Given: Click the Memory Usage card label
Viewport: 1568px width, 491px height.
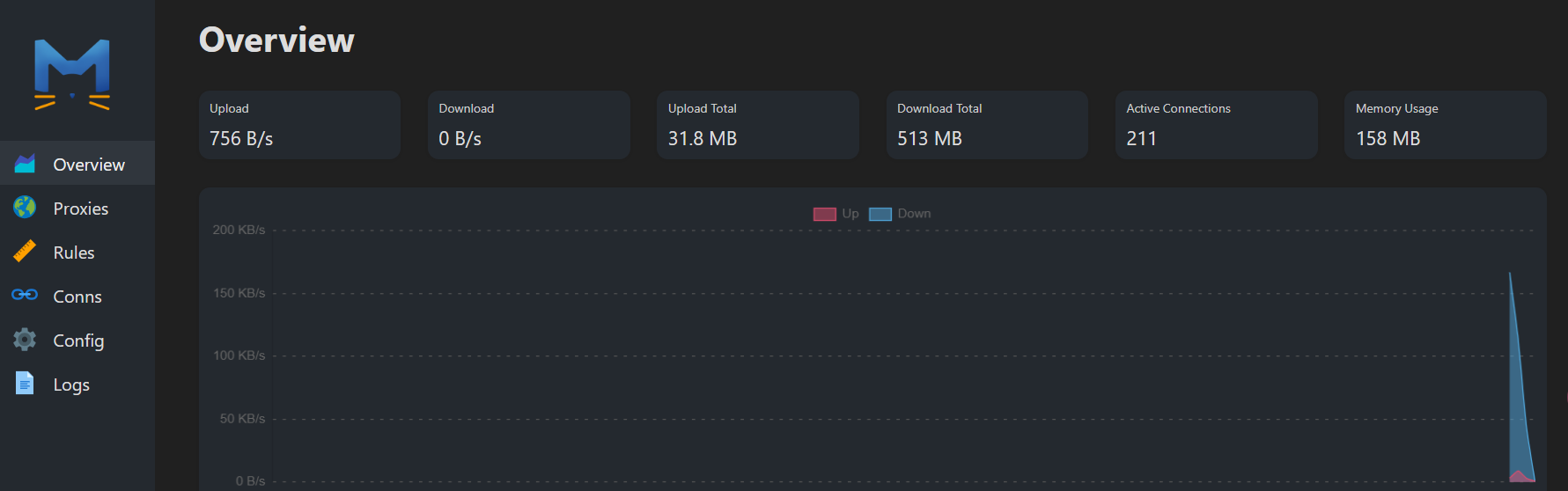Looking at the screenshot, I should [x=1396, y=108].
